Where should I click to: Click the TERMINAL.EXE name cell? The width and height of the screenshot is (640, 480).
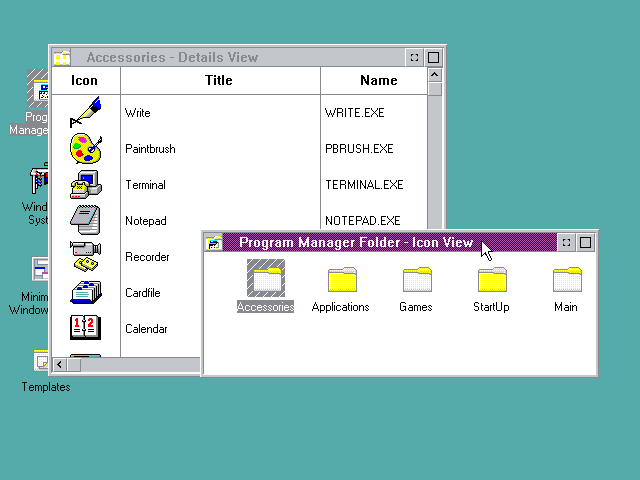[364, 185]
